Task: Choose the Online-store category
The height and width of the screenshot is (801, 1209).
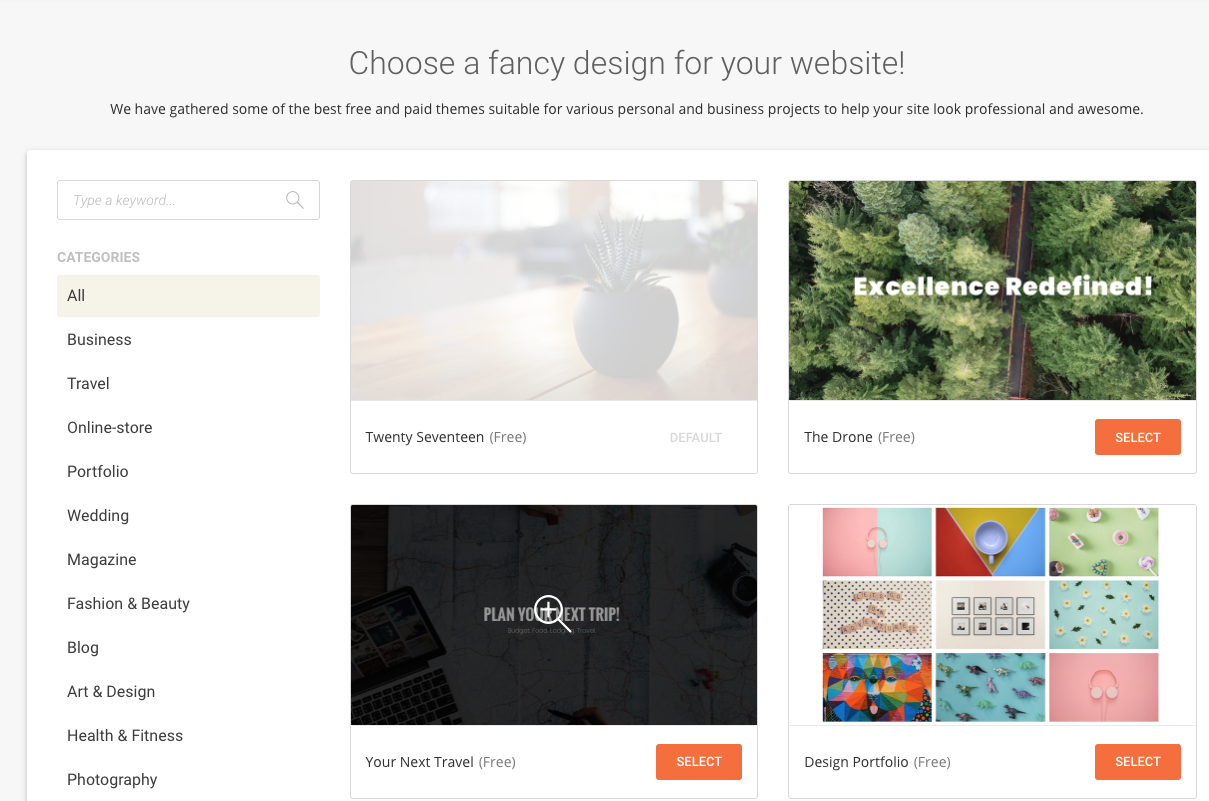Action: pyautogui.click(x=110, y=428)
